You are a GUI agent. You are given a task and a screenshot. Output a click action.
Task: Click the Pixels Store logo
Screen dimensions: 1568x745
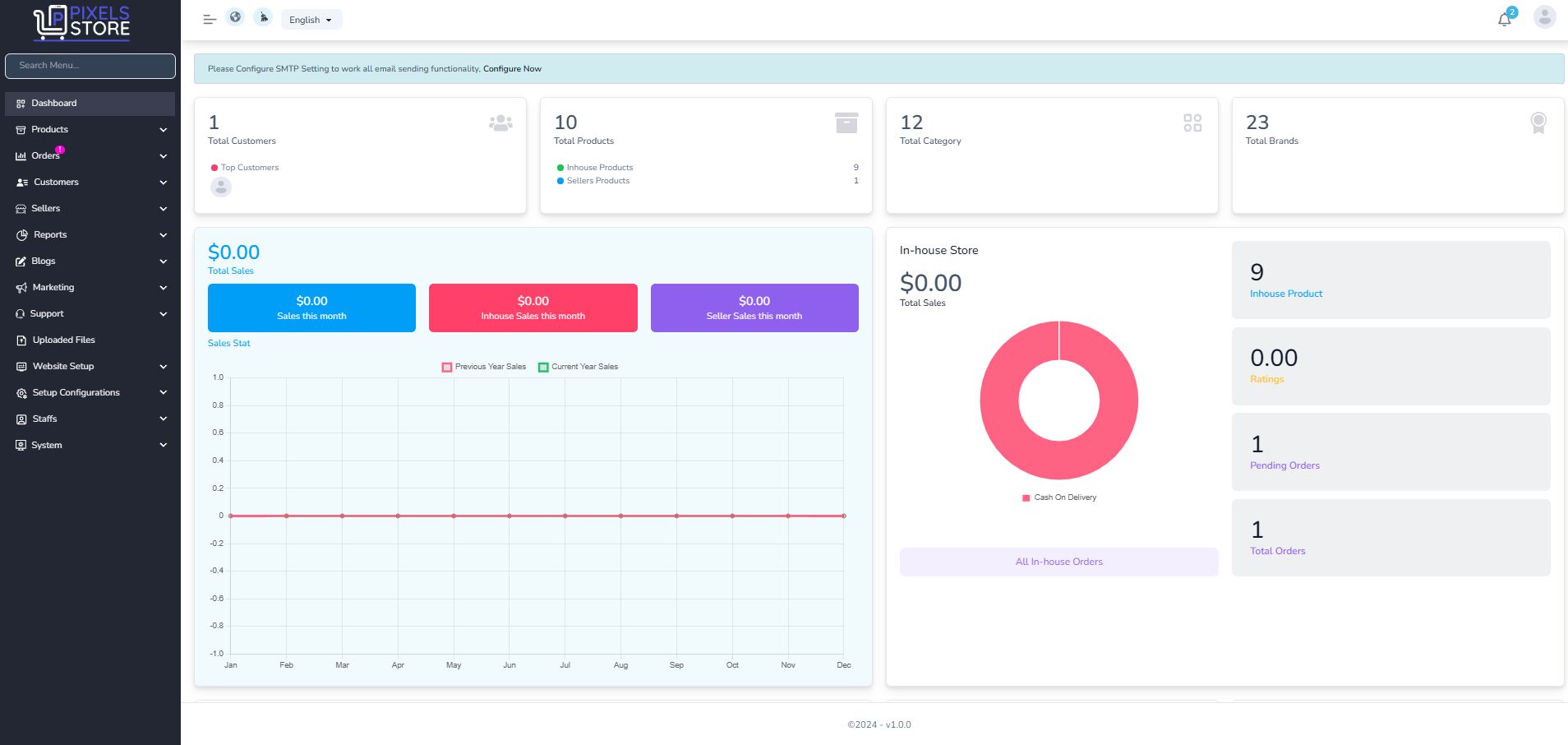pyautogui.click(x=82, y=23)
